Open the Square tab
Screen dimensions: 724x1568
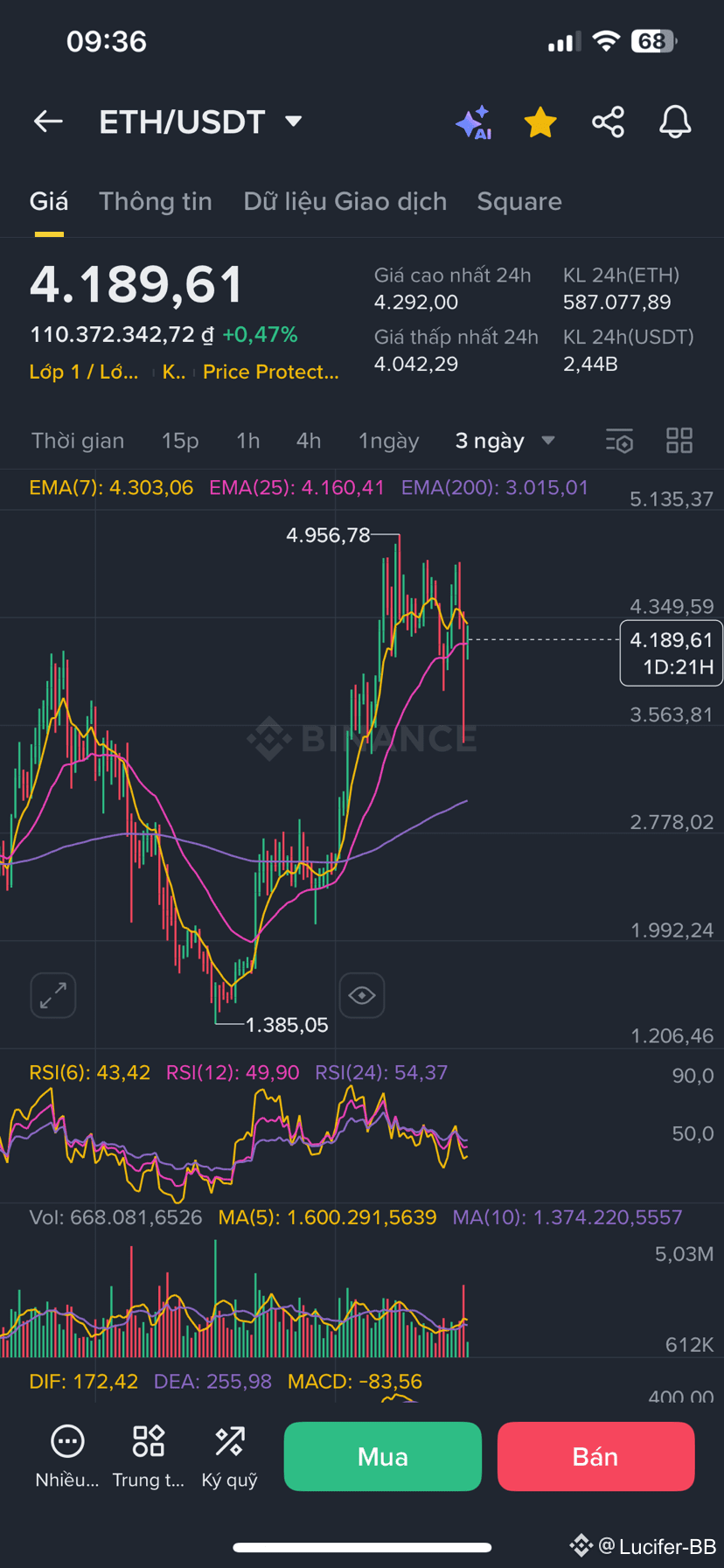(519, 201)
